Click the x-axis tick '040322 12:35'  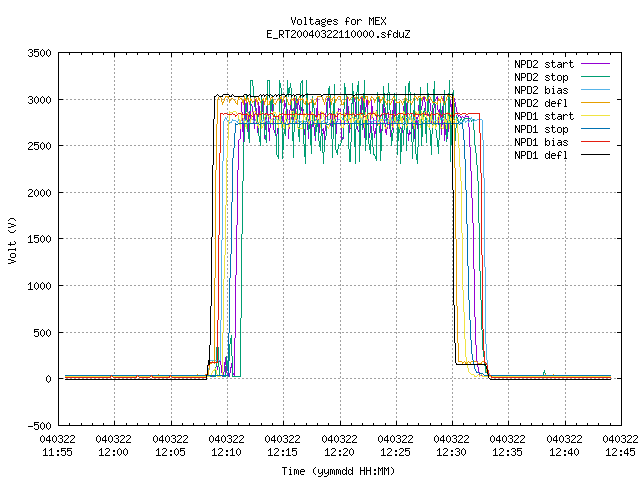(508, 446)
